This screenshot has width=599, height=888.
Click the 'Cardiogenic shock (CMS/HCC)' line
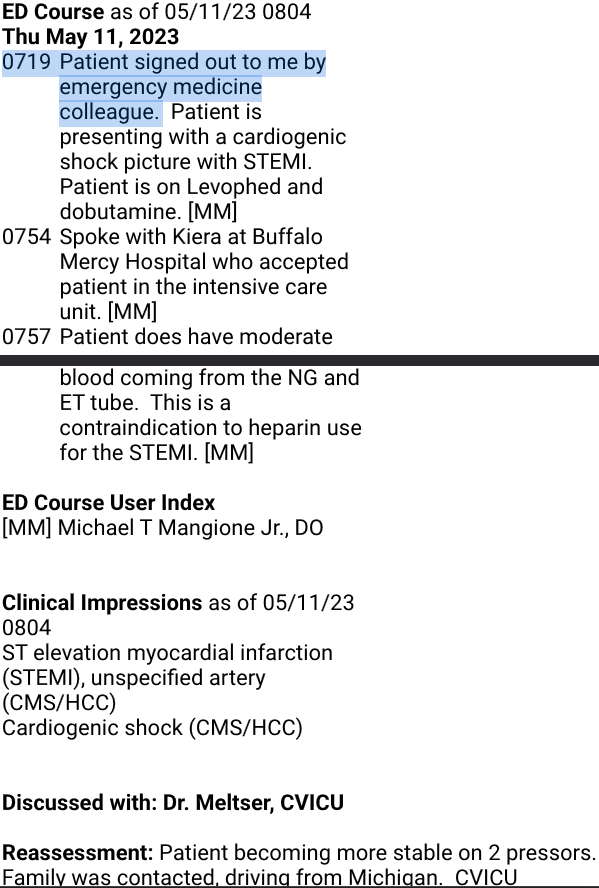pos(152,728)
